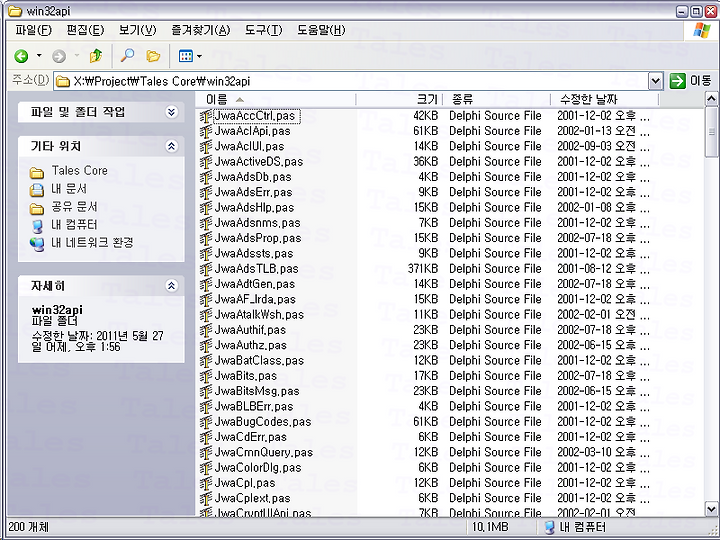The image size is (720, 540).
Task: Collapse the 자세히 details panel
Action: tap(171, 286)
